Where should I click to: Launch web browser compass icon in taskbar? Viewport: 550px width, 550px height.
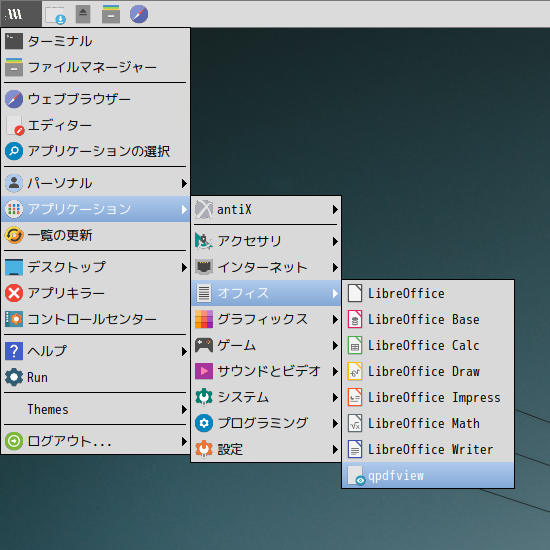pyautogui.click(x=139, y=14)
